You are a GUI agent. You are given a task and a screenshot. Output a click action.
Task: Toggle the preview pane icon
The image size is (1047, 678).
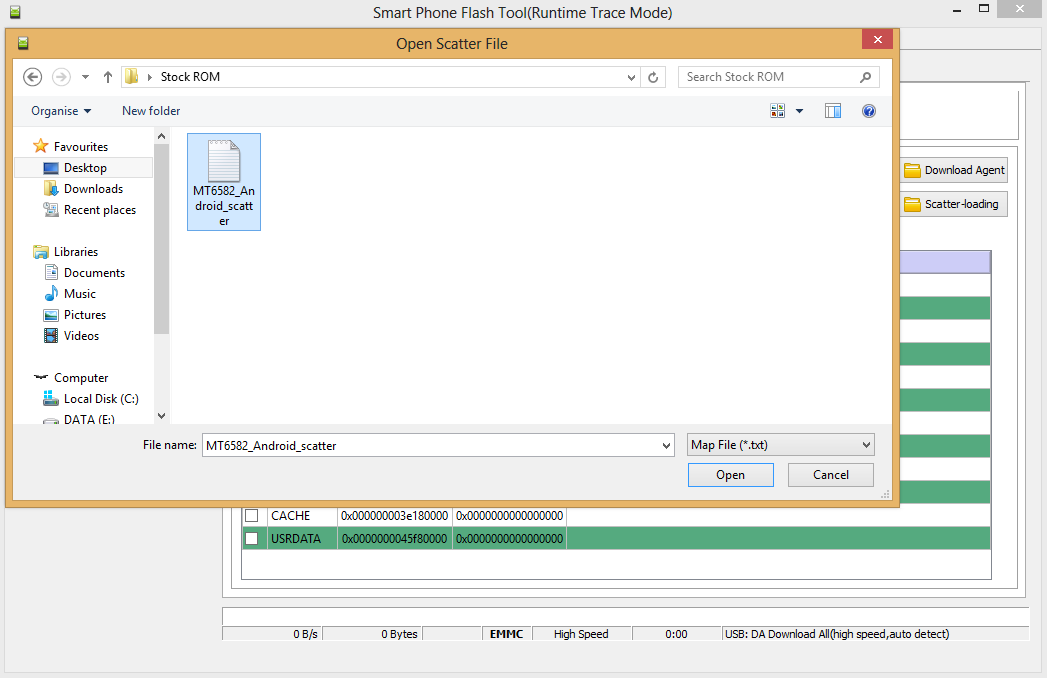tap(833, 111)
